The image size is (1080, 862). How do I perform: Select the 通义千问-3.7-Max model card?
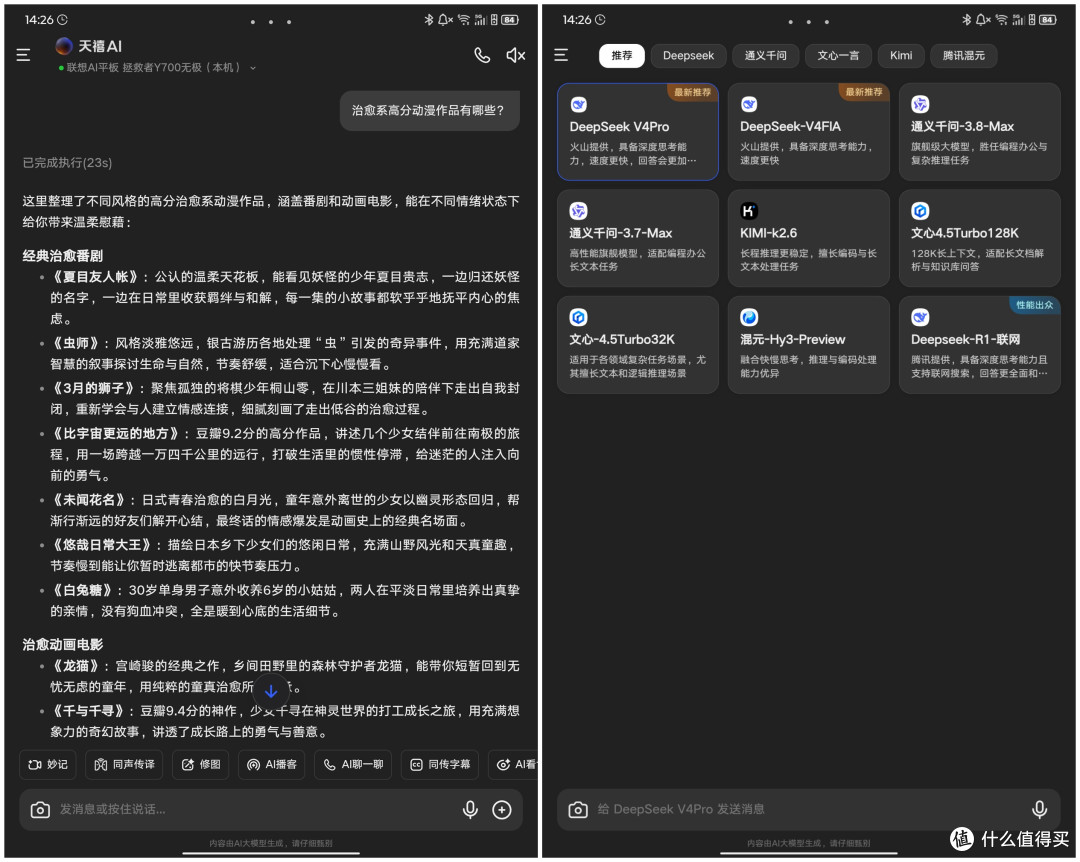click(638, 238)
